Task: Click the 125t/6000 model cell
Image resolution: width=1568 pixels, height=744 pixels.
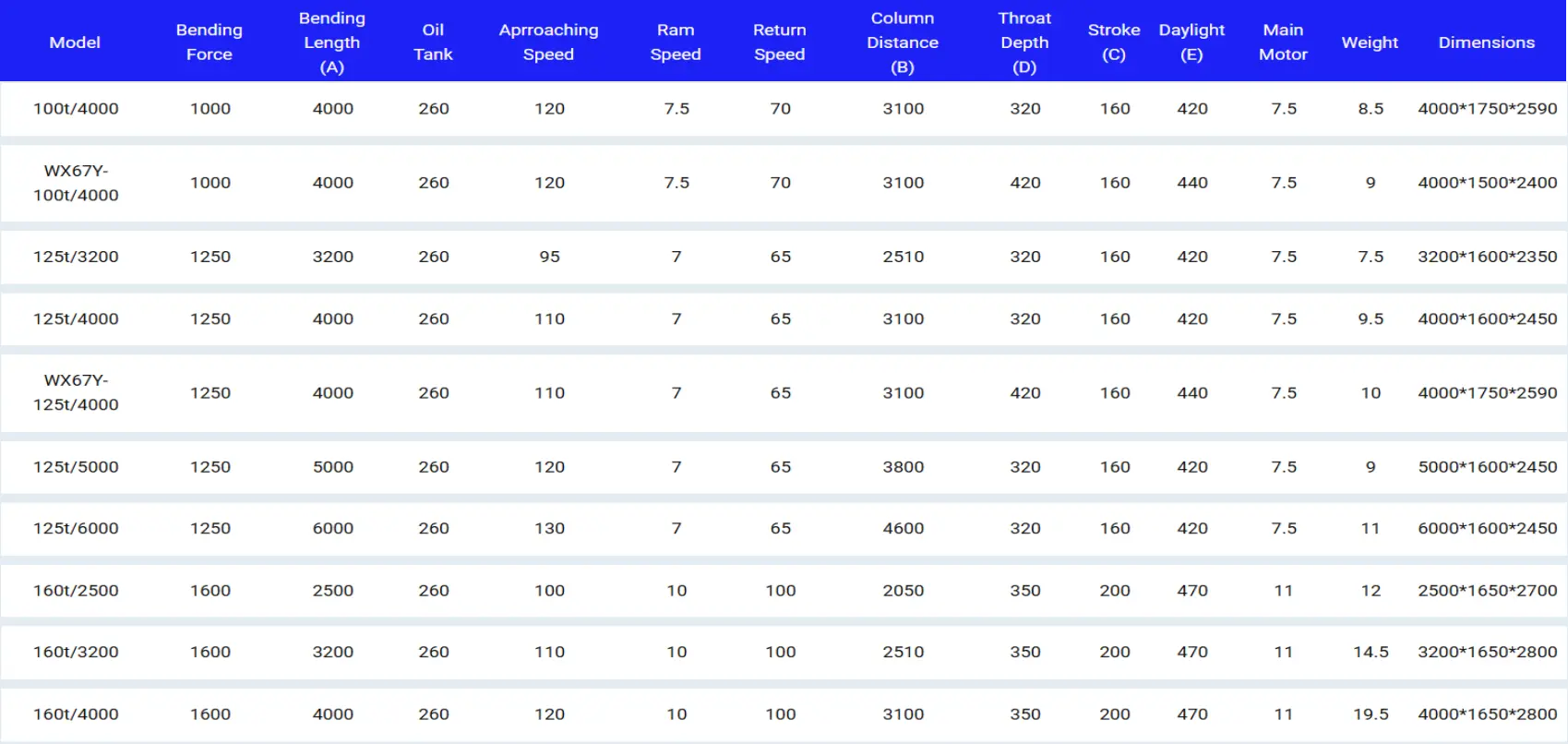Action: 76,529
